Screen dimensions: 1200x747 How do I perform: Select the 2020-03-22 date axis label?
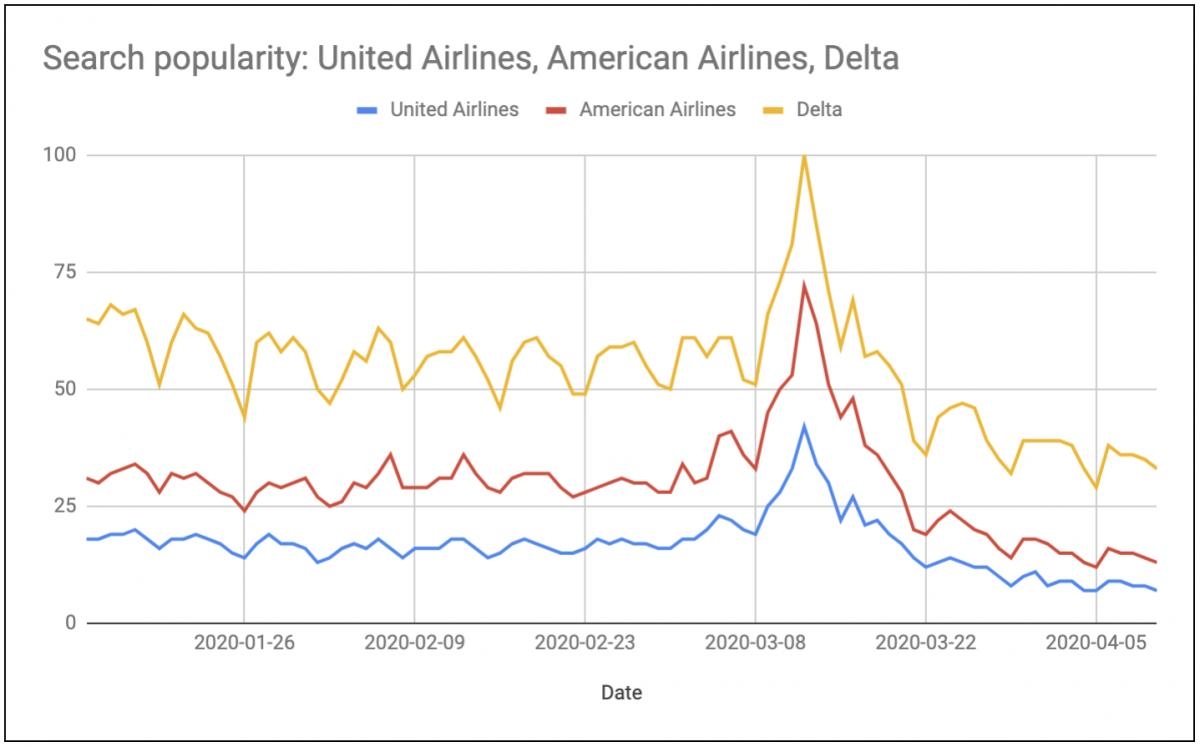[926, 643]
